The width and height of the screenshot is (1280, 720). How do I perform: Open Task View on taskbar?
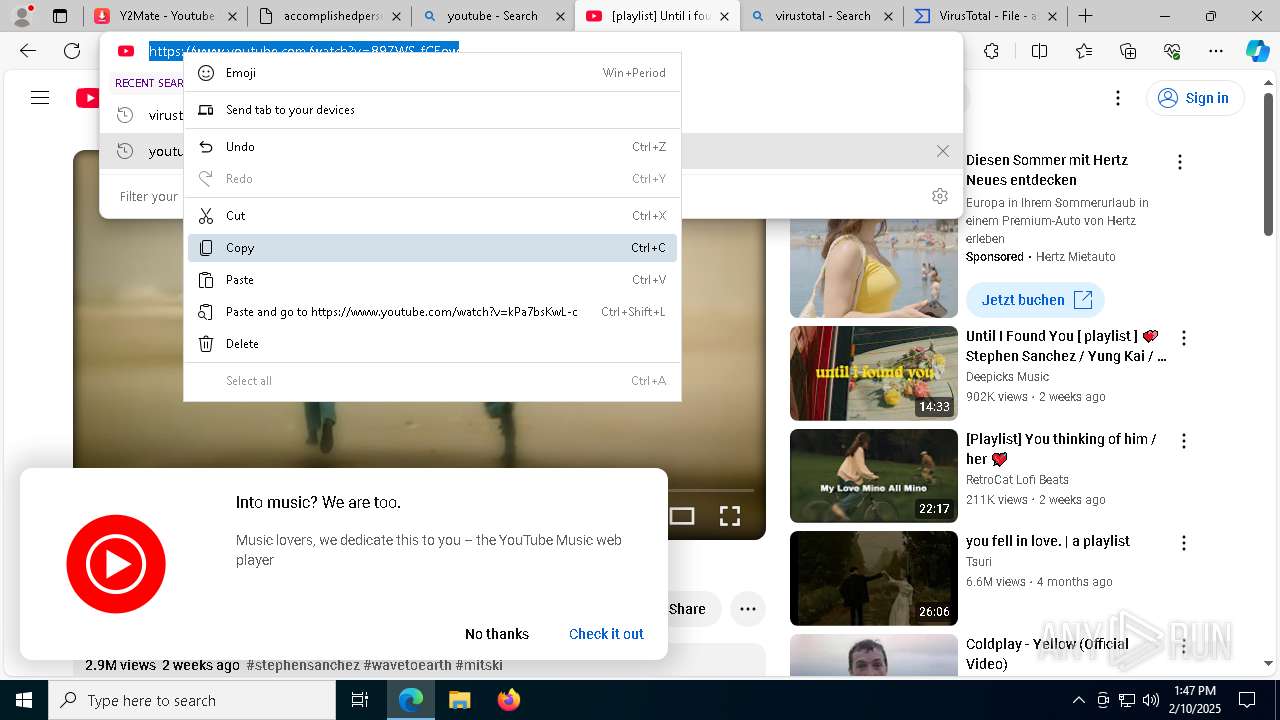point(360,700)
